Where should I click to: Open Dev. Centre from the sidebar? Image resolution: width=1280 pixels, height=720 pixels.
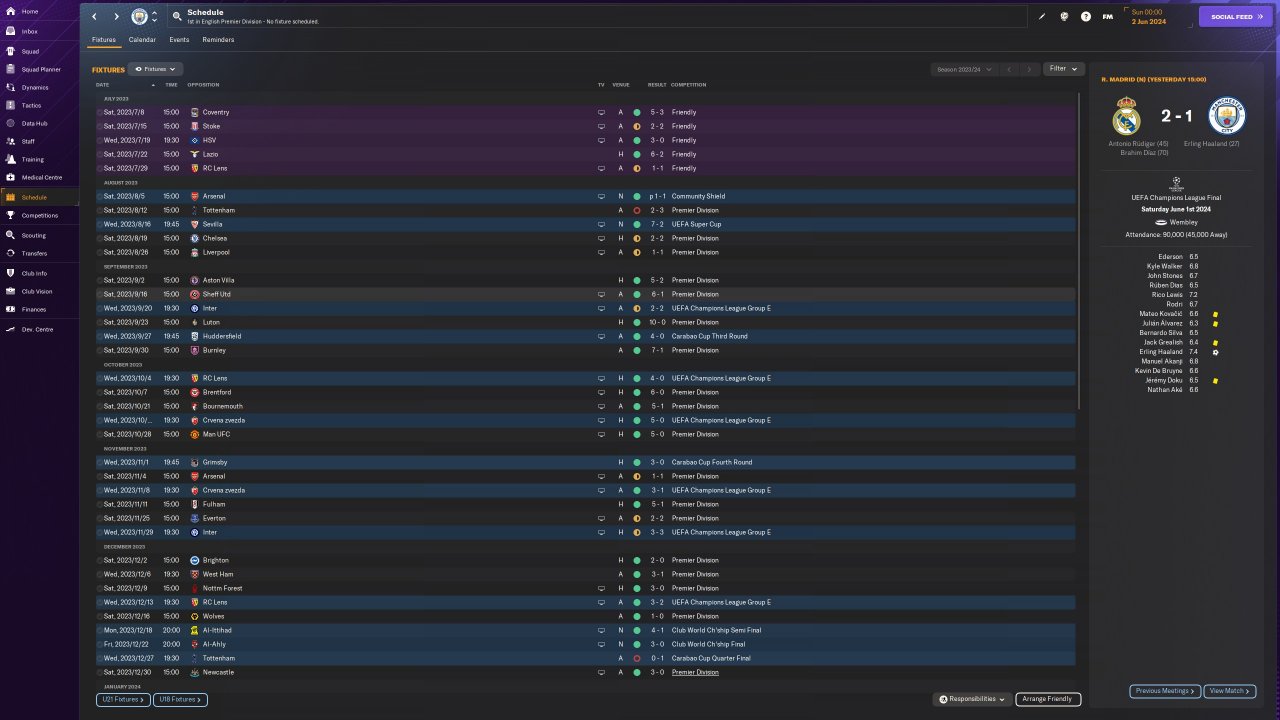pyautogui.click(x=40, y=329)
